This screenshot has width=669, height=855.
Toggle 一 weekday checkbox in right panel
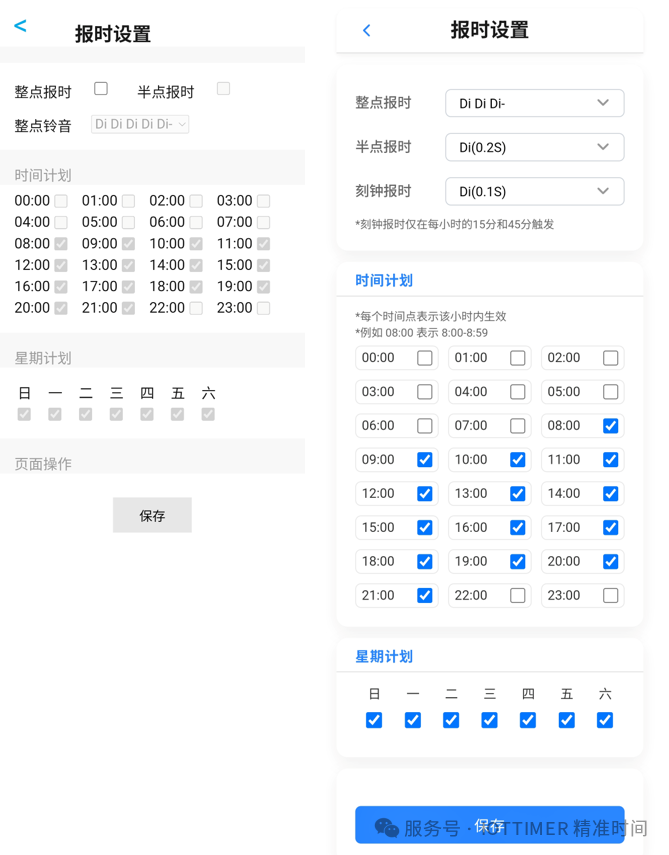(x=413, y=720)
